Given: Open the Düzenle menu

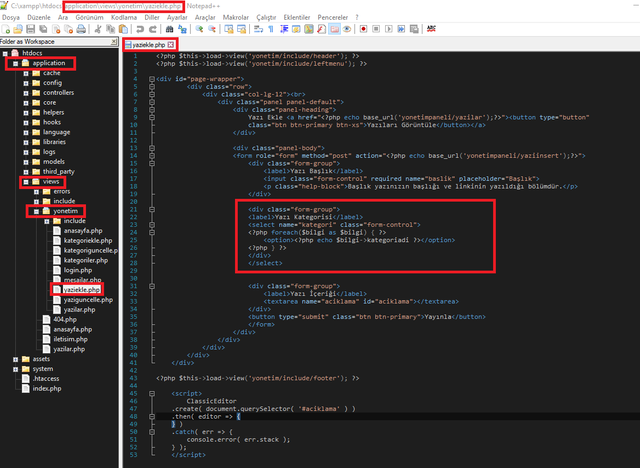Looking at the screenshot, I should (39, 18).
